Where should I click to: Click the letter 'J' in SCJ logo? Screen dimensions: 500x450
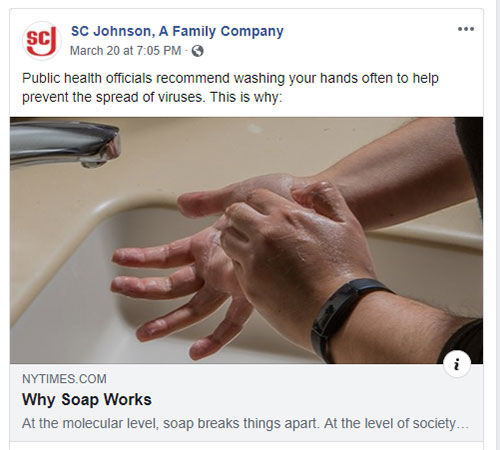(50, 41)
